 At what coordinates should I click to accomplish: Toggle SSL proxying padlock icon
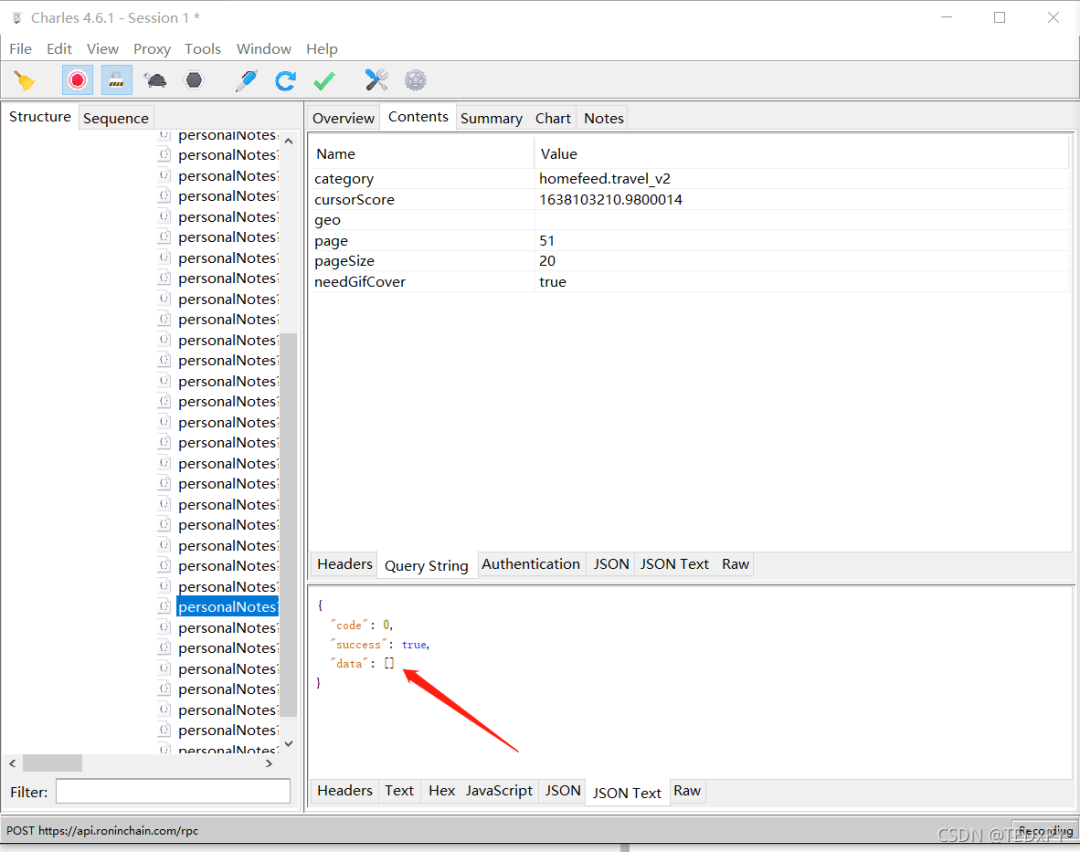[116, 81]
